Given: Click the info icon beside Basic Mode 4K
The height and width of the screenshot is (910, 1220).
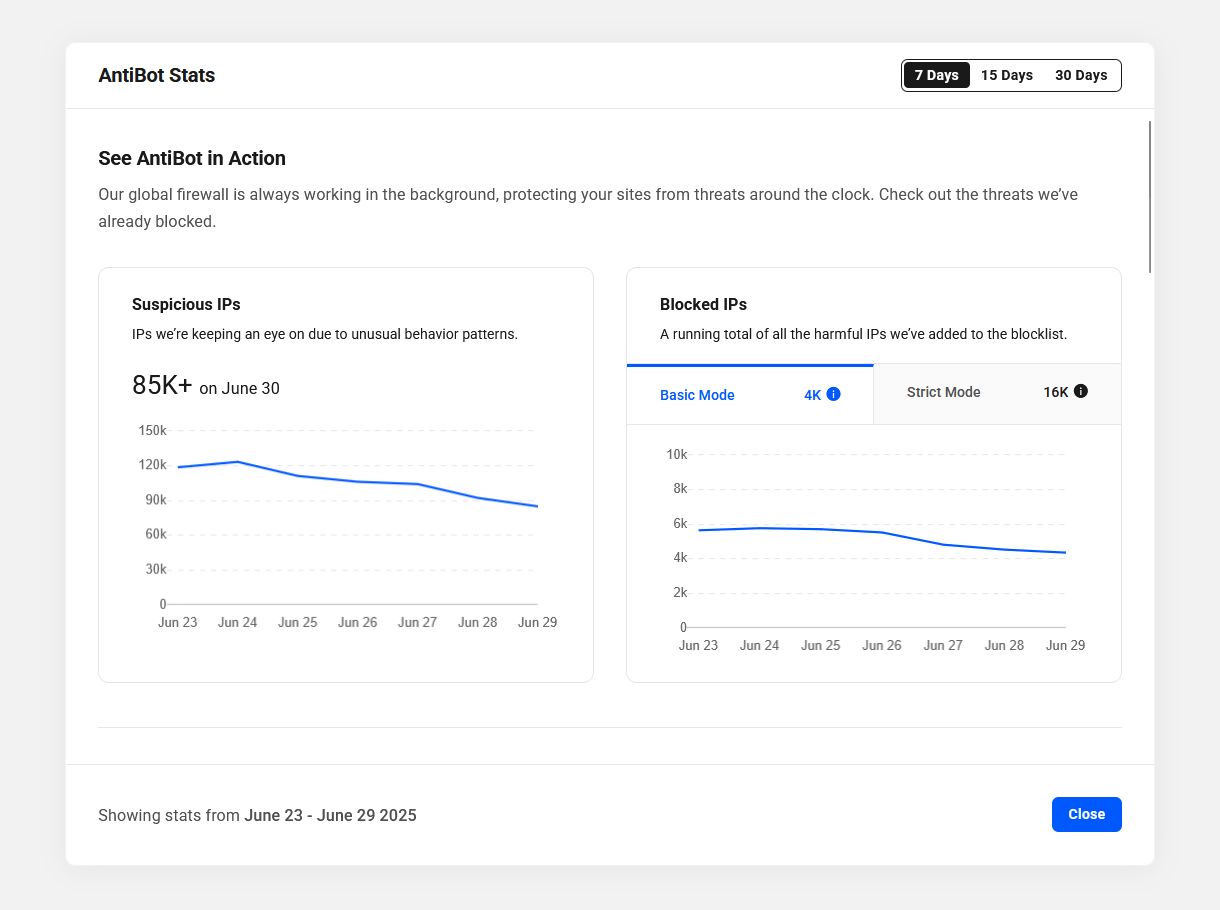Looking at the screenshot, I should point(833,394).
